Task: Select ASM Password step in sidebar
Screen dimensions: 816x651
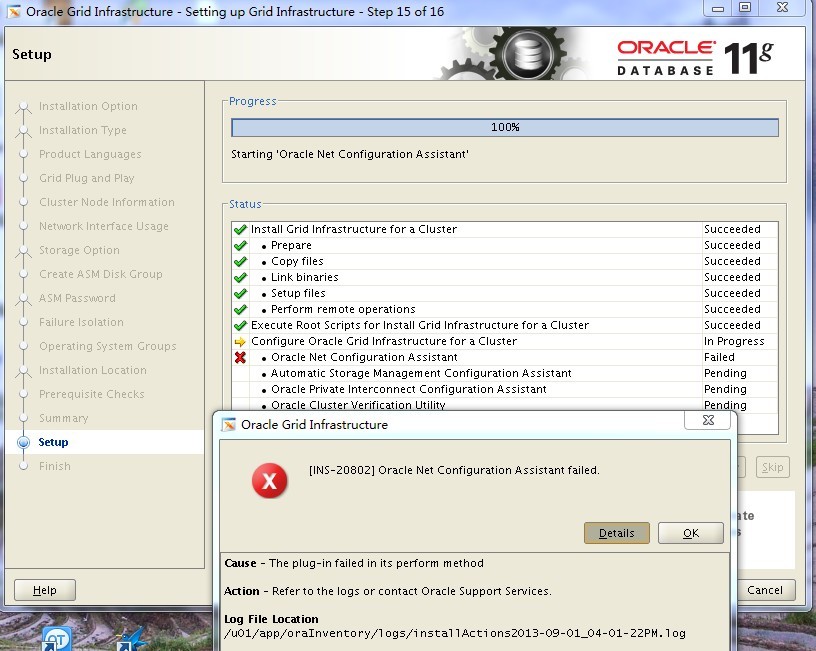Action: point(77,299)
